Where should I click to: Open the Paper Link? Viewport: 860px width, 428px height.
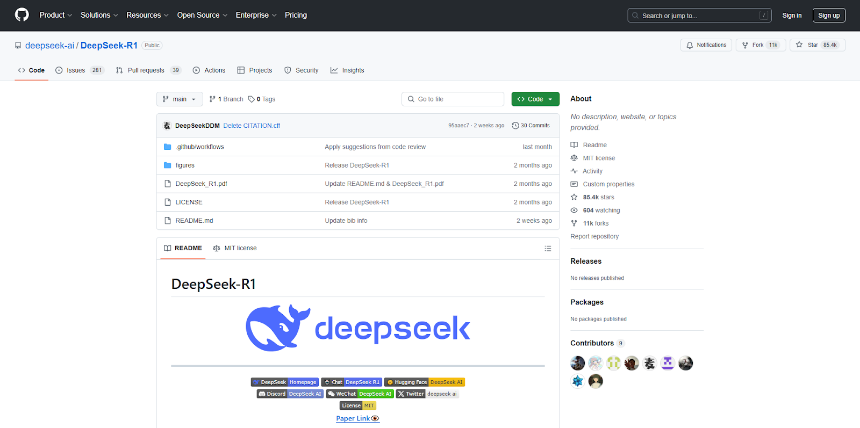[358, 419]
